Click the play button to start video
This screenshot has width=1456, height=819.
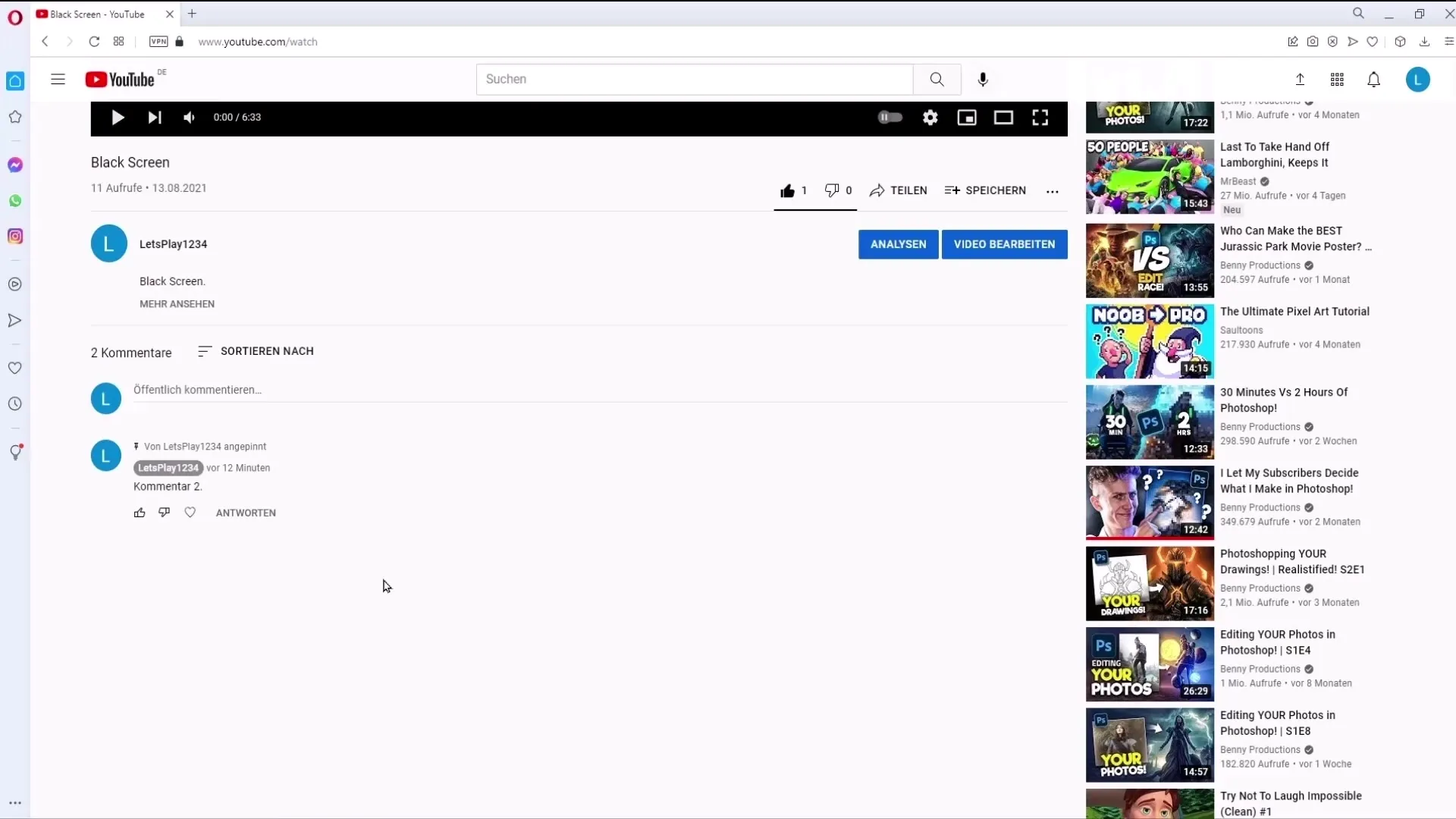tap(118, 117)
